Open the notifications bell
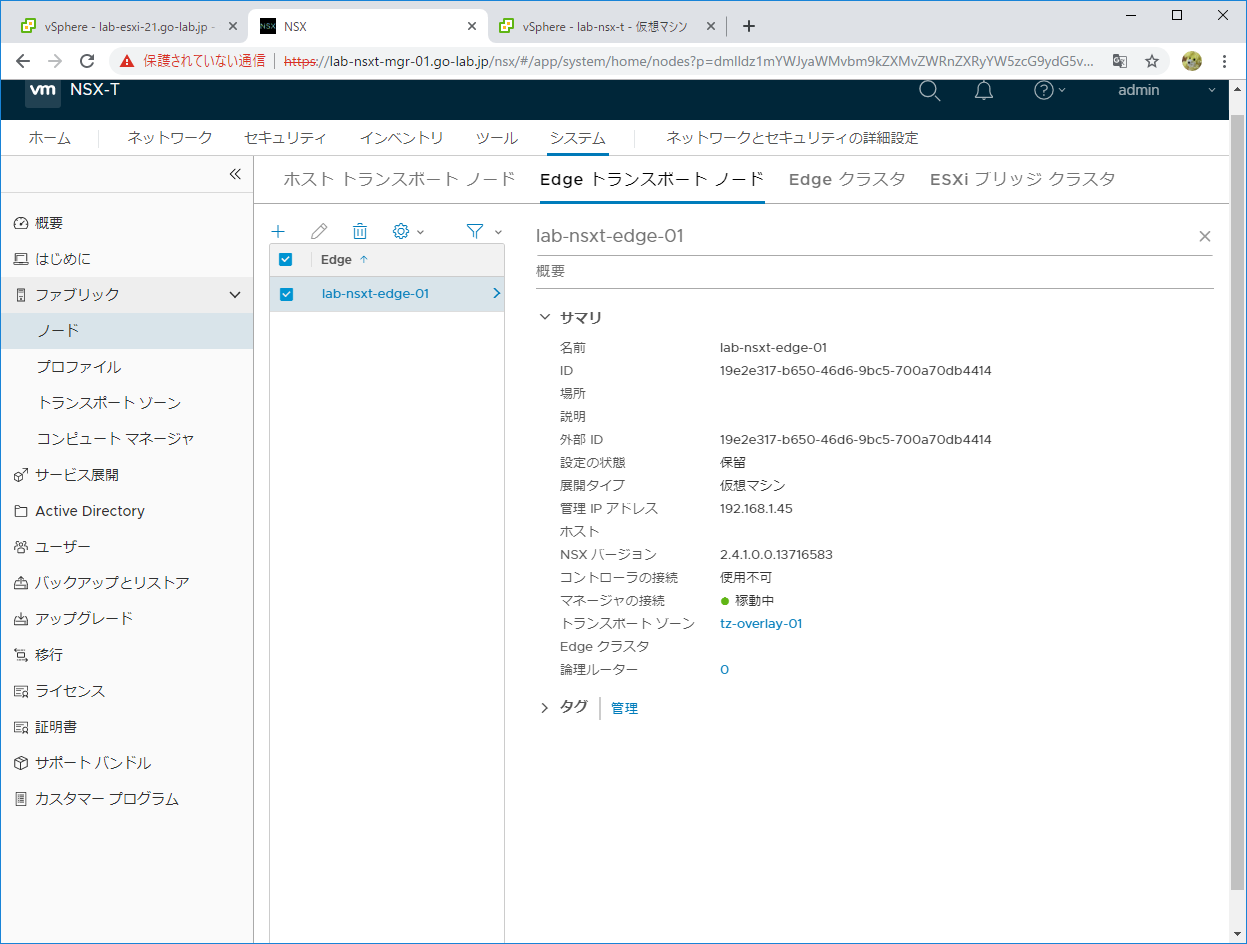The width and height of the screenshot is (1247, 944). (x=984, y=91)
